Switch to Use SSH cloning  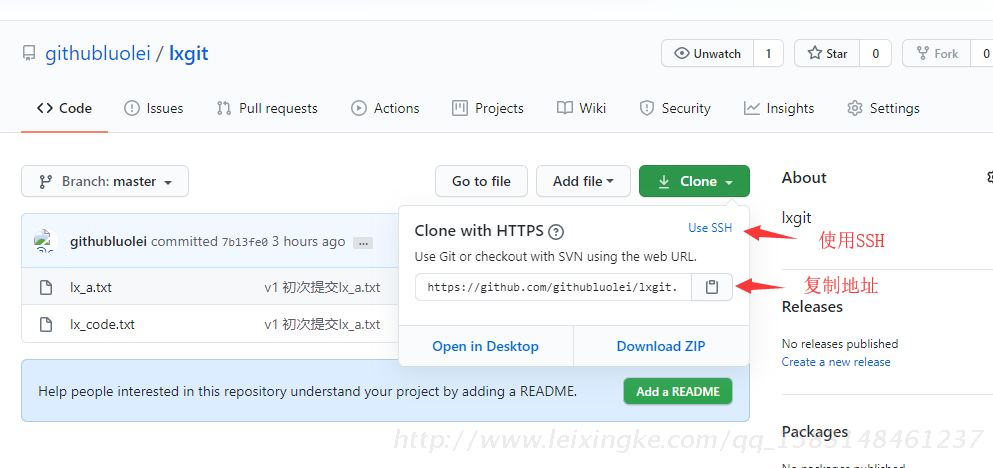710,228
